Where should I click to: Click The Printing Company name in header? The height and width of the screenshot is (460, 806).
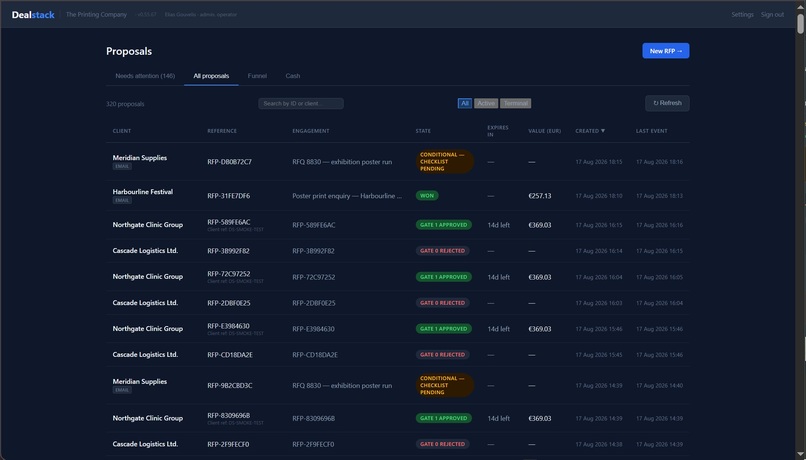point(96,14)
